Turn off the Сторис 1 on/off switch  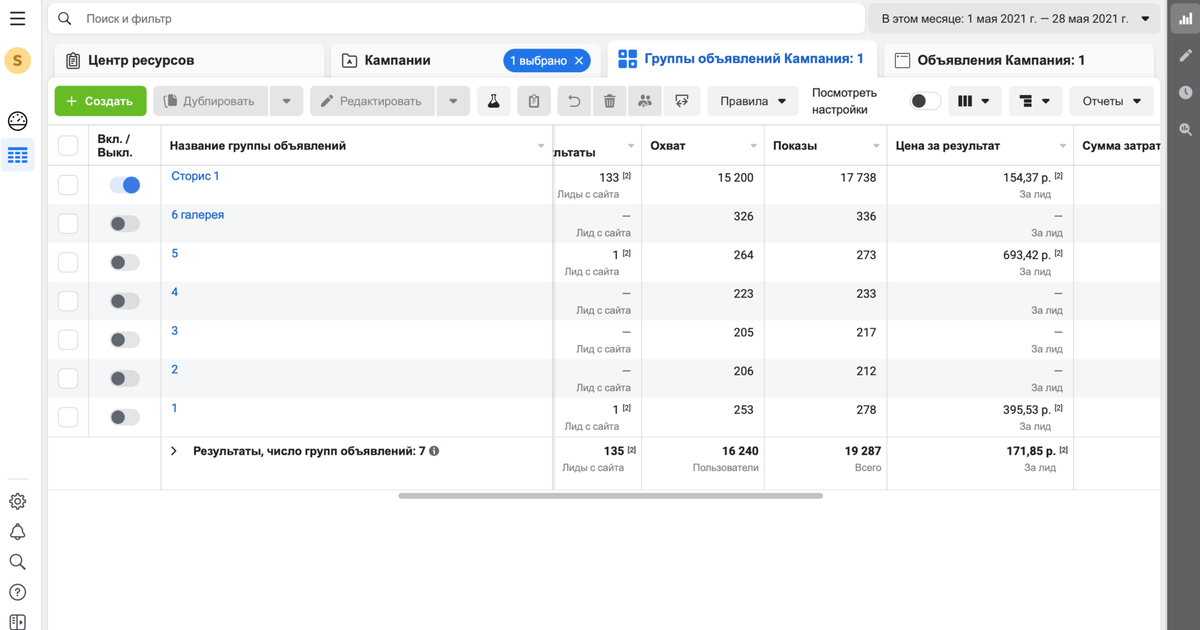pos(125,185)
